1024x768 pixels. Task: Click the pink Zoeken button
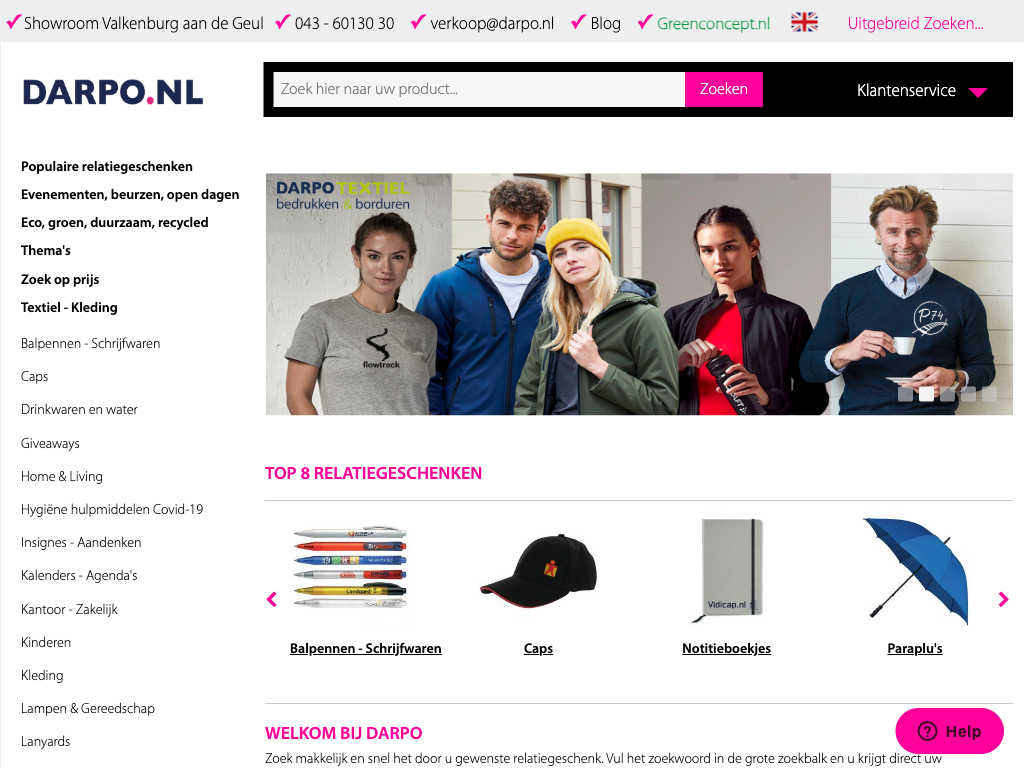click(724, 89)
